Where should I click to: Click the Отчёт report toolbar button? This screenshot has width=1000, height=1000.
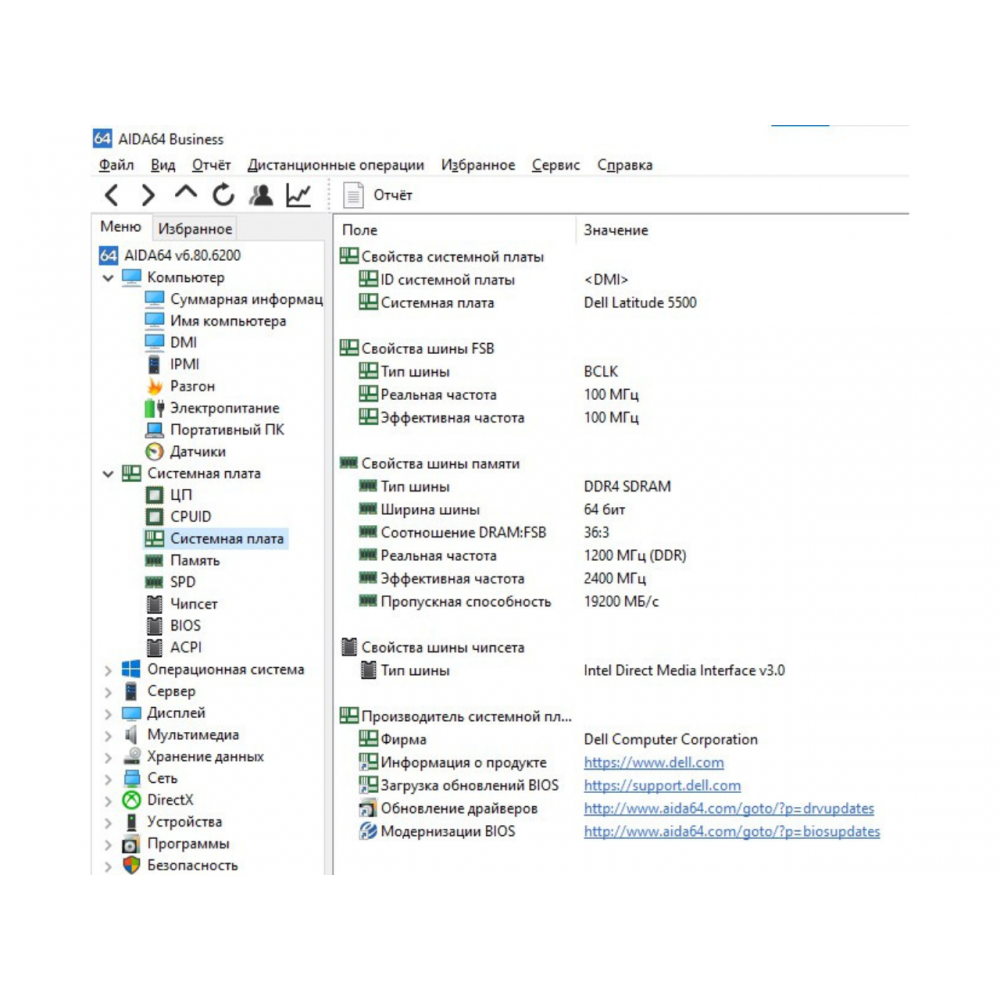click(x=378, y=195)
